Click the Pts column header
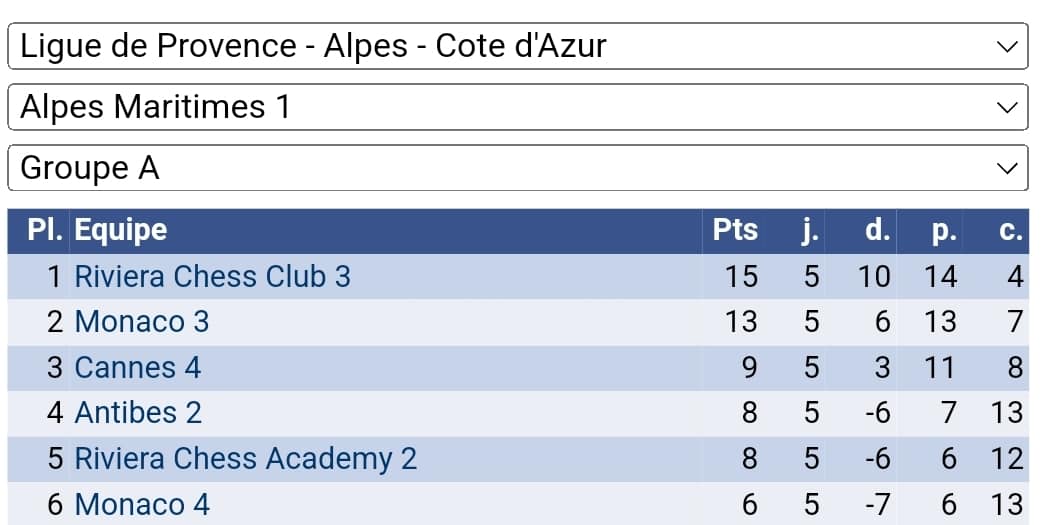Screen dimensions: 1053x525 (x=735, y=230)
